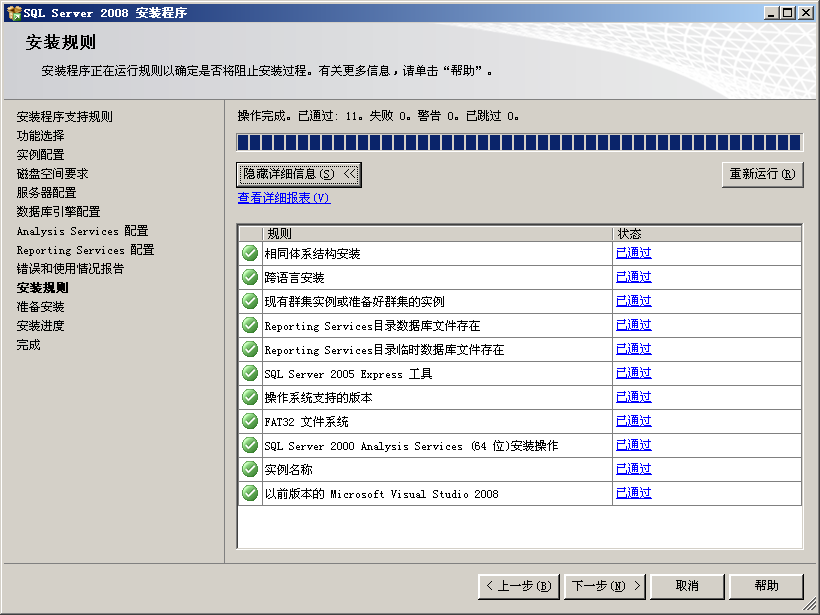The image size is (820, 615).
Task: Click rule text FAT32 文件系统
Action: click(x=306, y=422)
